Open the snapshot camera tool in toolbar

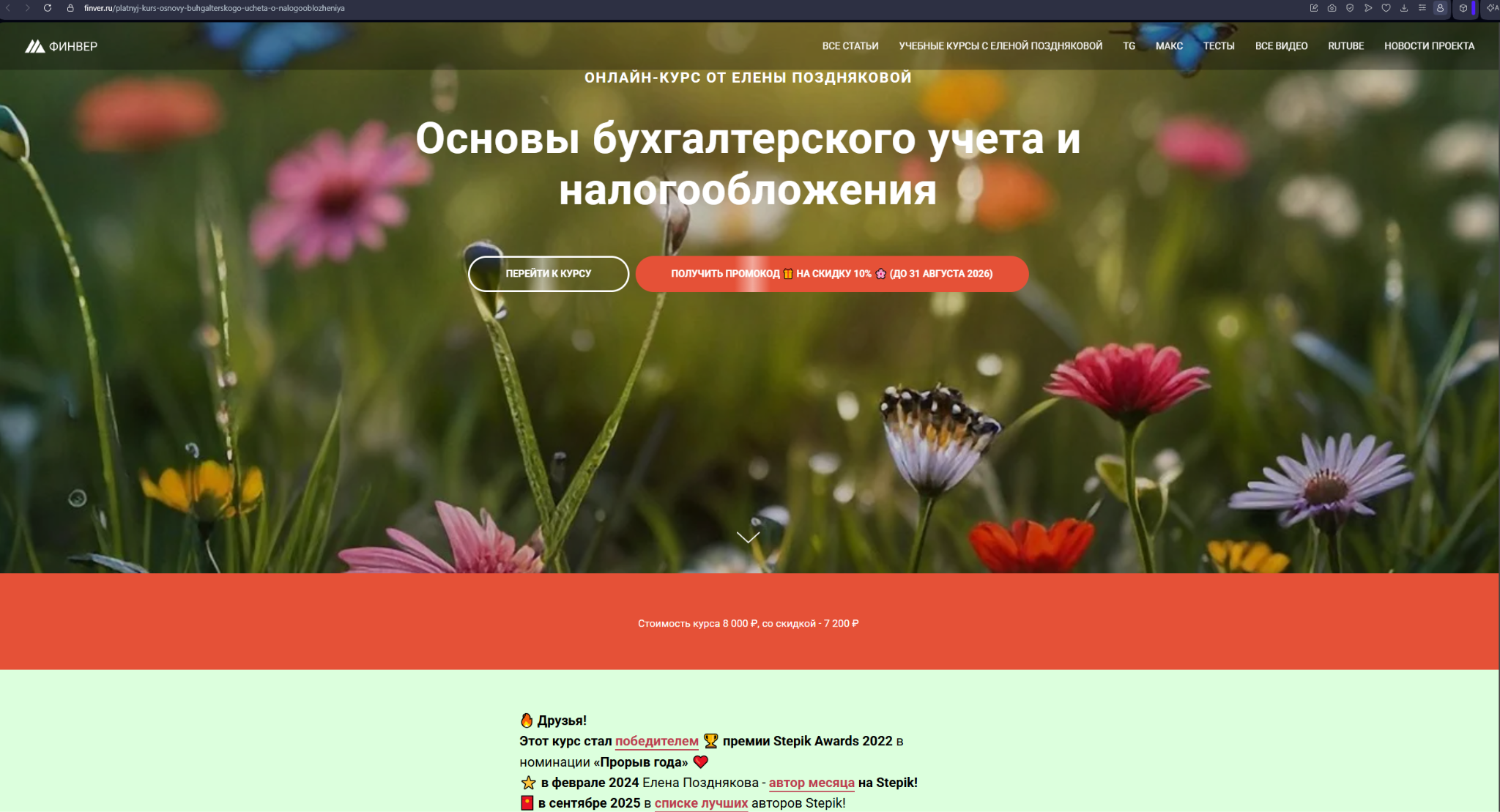(x=1332, y=8)
